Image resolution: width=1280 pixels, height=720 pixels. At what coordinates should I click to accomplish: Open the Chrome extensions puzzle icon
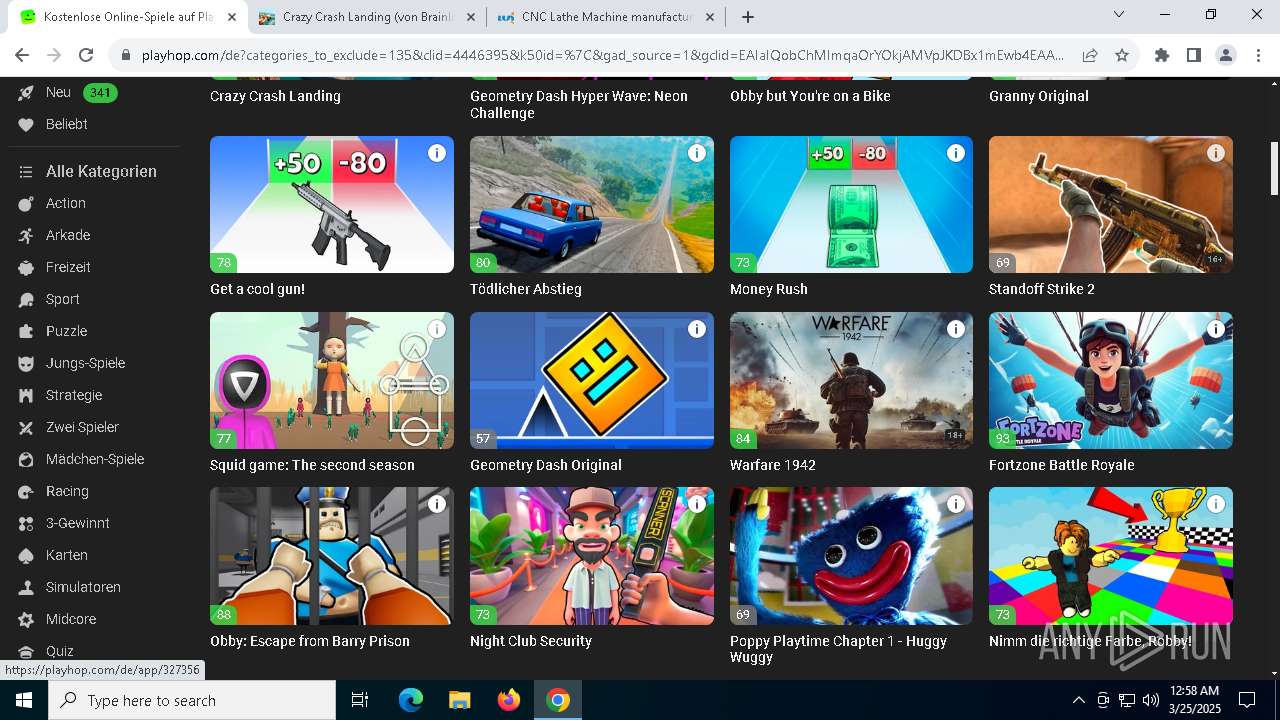[1162, 55]
